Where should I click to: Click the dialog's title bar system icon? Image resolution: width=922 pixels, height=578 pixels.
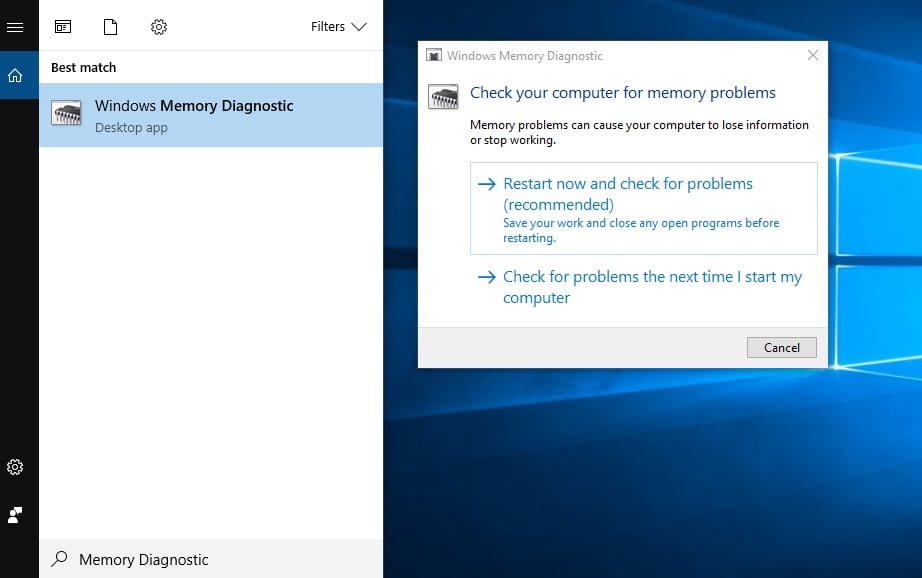tap(434, 56)
